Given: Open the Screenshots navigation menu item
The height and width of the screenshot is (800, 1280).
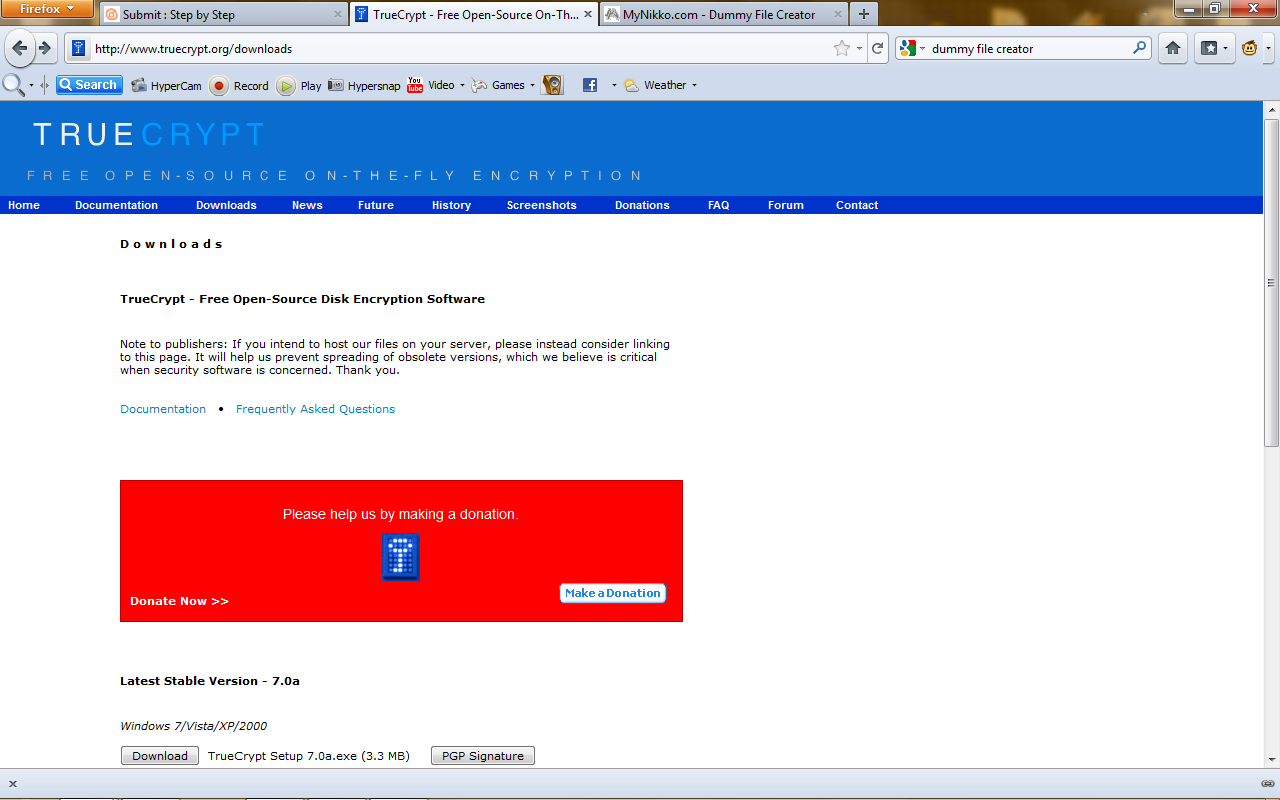Looking at the screenshot, I should coord(542,205).
